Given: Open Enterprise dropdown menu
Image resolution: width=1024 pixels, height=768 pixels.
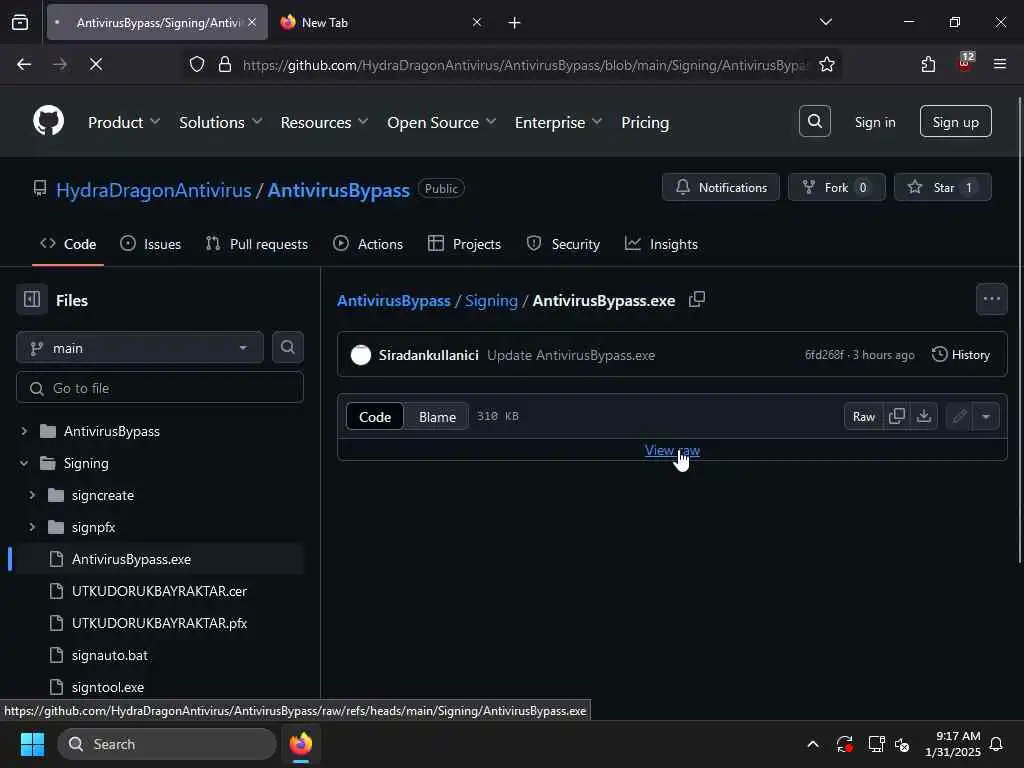Looking at the screenshot, I should 558,122.
